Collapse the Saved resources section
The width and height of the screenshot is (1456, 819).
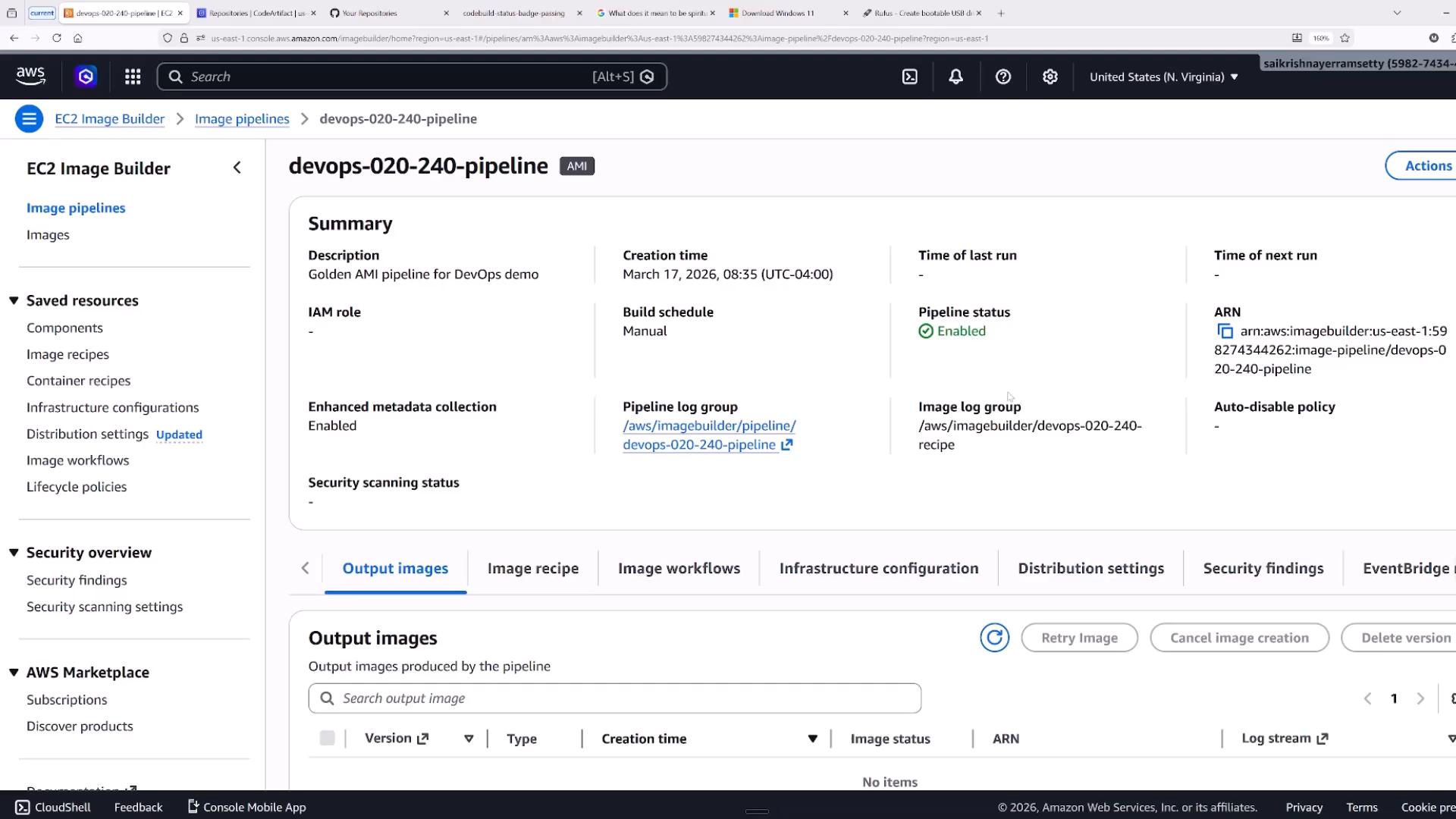click(14, 300)
